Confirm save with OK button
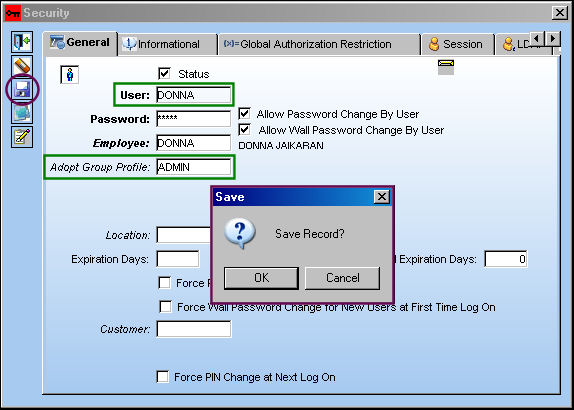 [x=261, y=278]
